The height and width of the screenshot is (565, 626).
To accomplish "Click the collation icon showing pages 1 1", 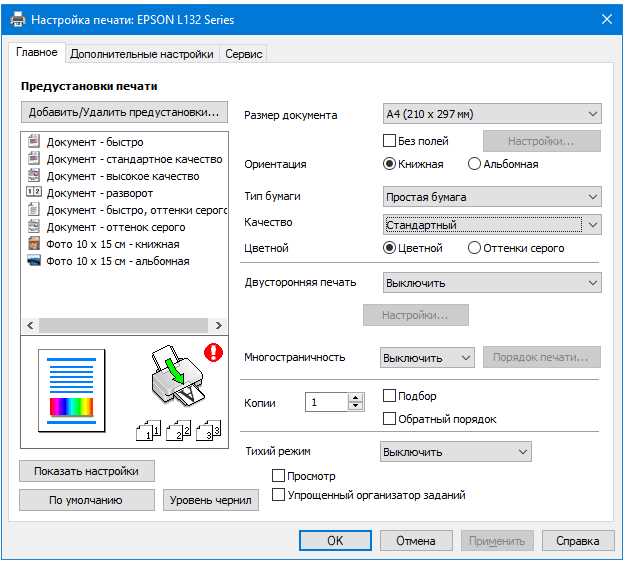I will (149, 431).
